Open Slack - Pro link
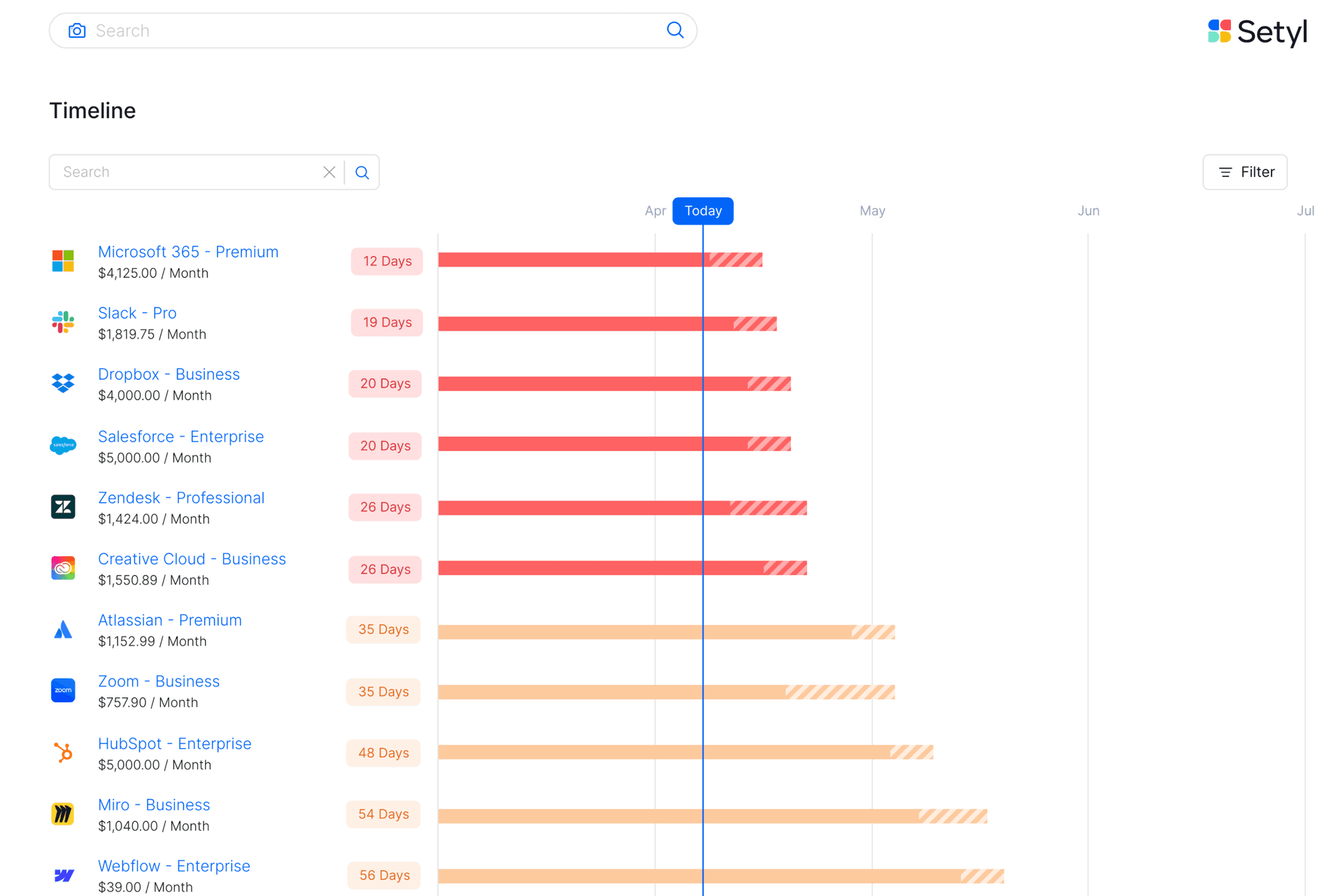Viewport: 1343px width, 896px height. tap(137, 313)
